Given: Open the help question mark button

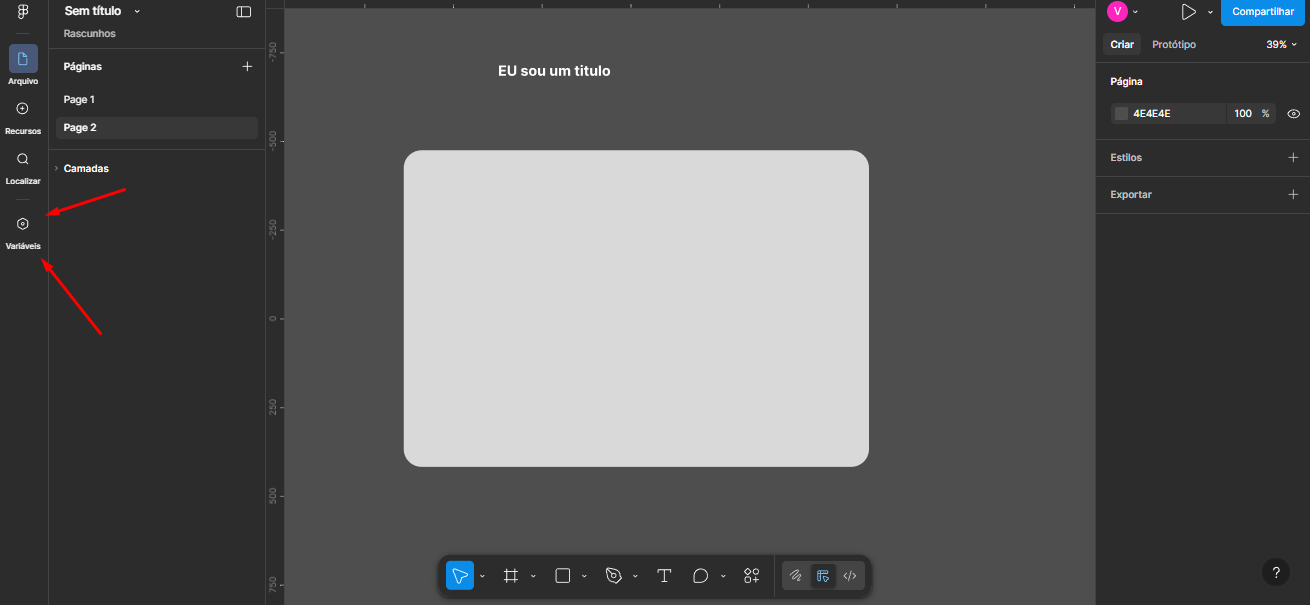Looking at the screenshot, I should pos(1275,573).
